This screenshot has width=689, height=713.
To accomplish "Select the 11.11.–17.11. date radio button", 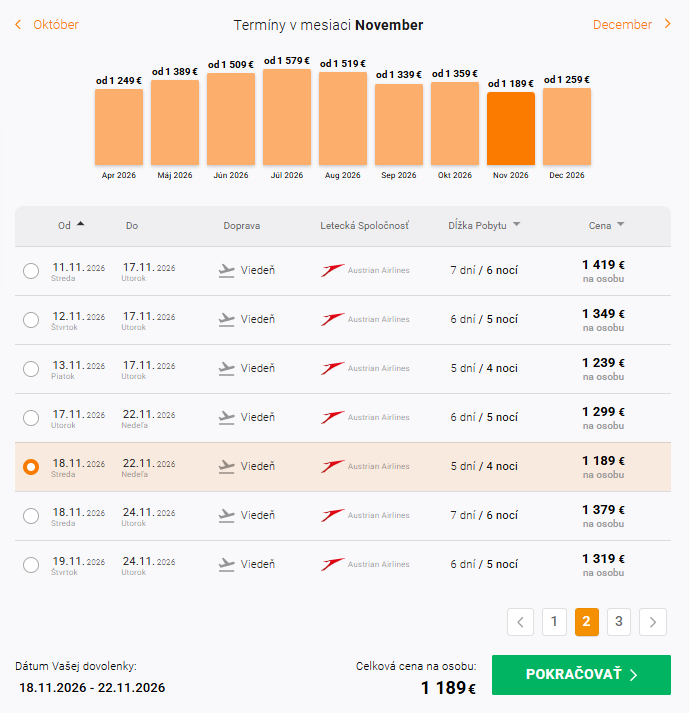I will pyautogui.click(x=31, y=270).
